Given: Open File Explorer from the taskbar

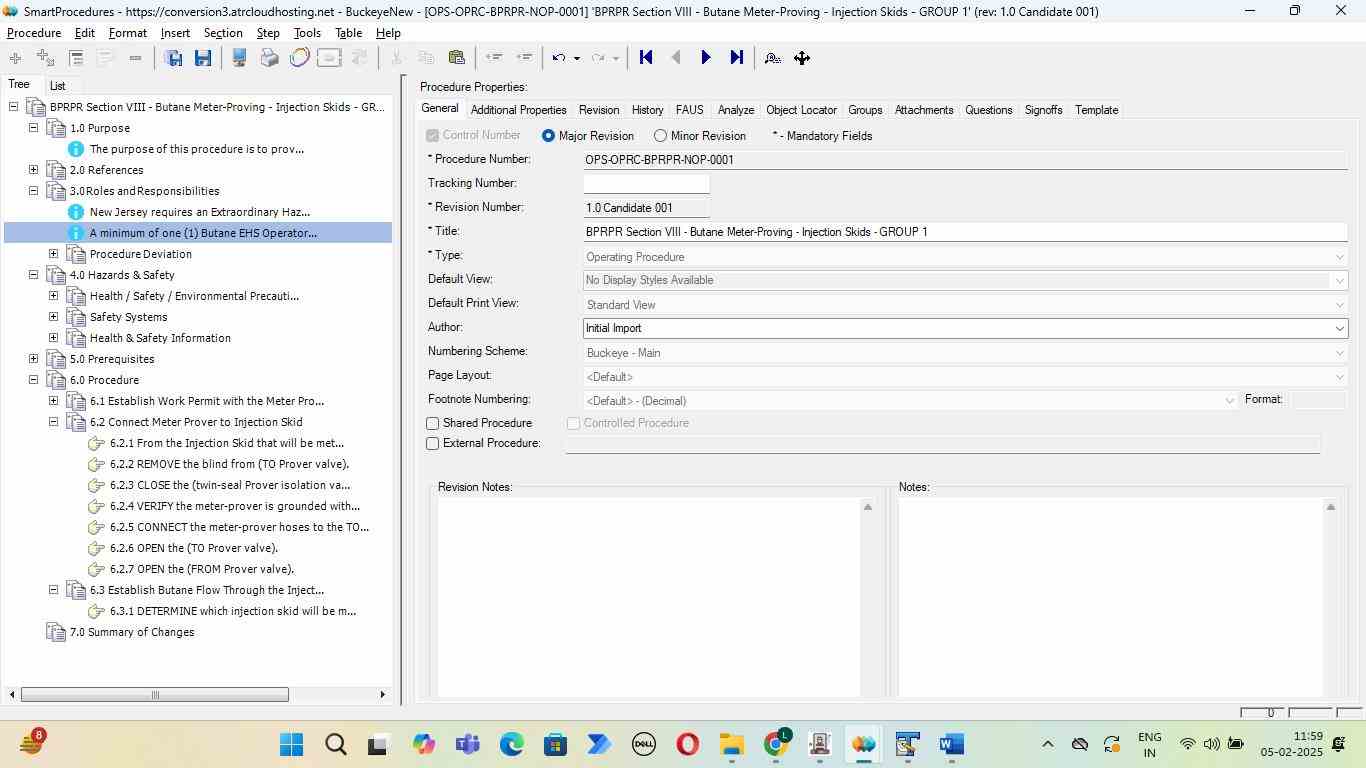Looking at the screenshot, I should coord(732,745).
